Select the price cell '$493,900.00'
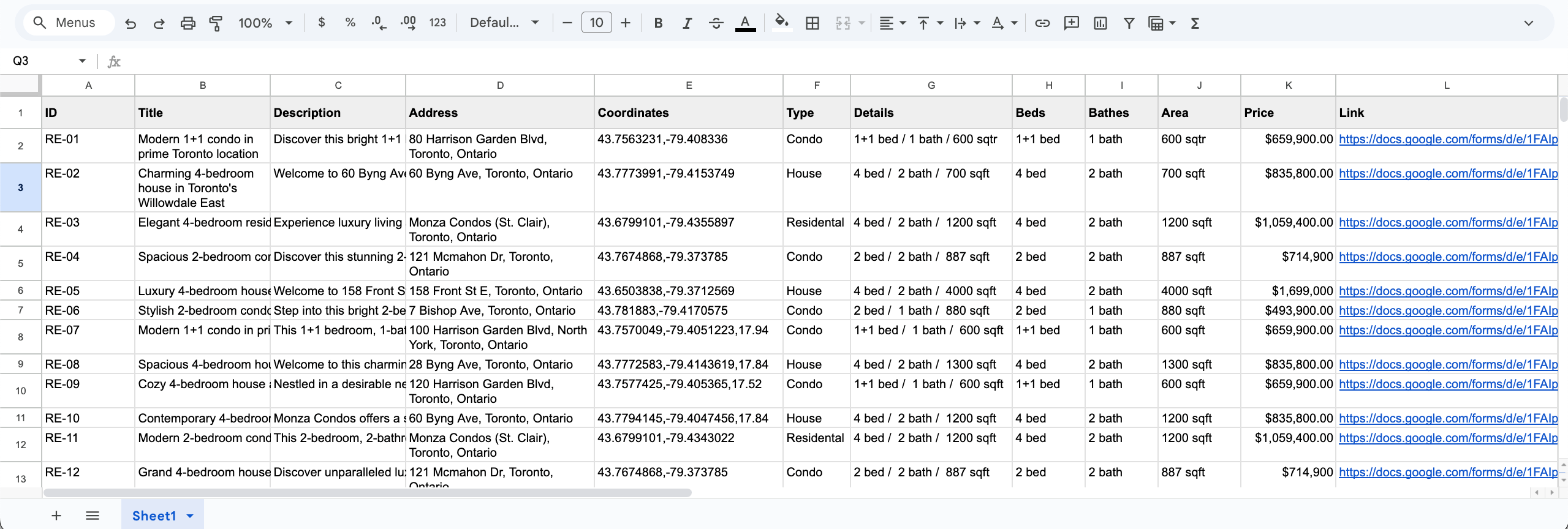This screenshot has height=529, width=1568. 1288,310
